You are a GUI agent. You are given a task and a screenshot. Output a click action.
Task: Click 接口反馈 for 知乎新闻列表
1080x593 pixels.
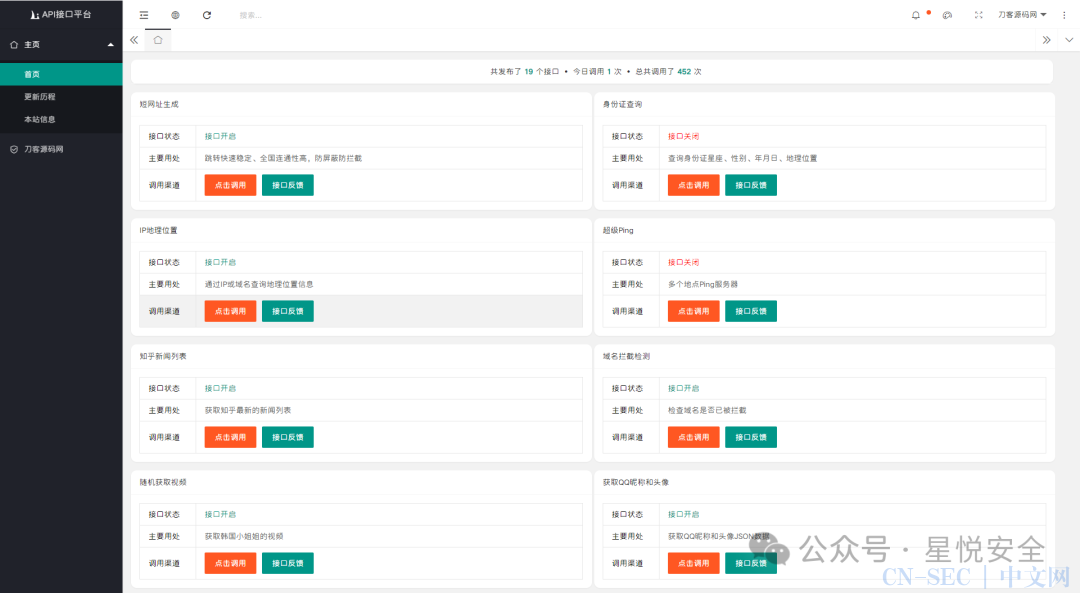(287, 437)
